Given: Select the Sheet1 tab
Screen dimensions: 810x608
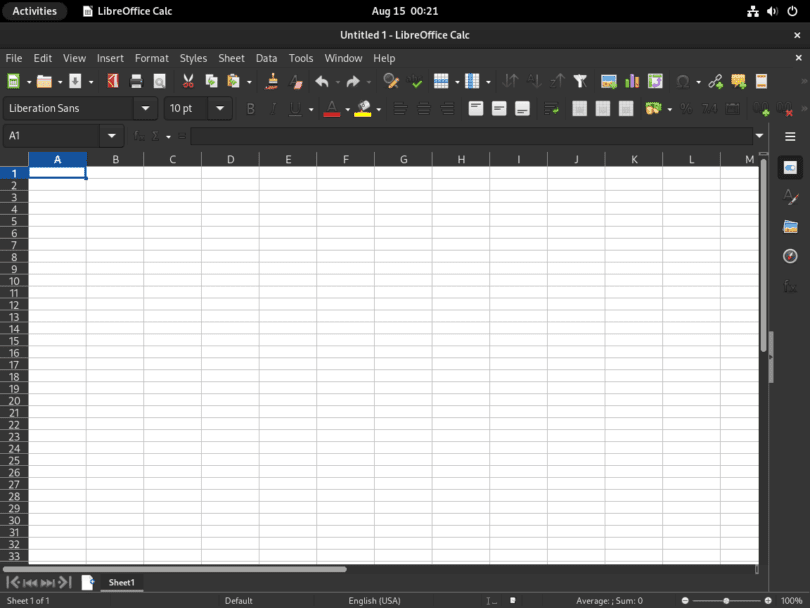Looking at the screenshot, I should [121, 582].
